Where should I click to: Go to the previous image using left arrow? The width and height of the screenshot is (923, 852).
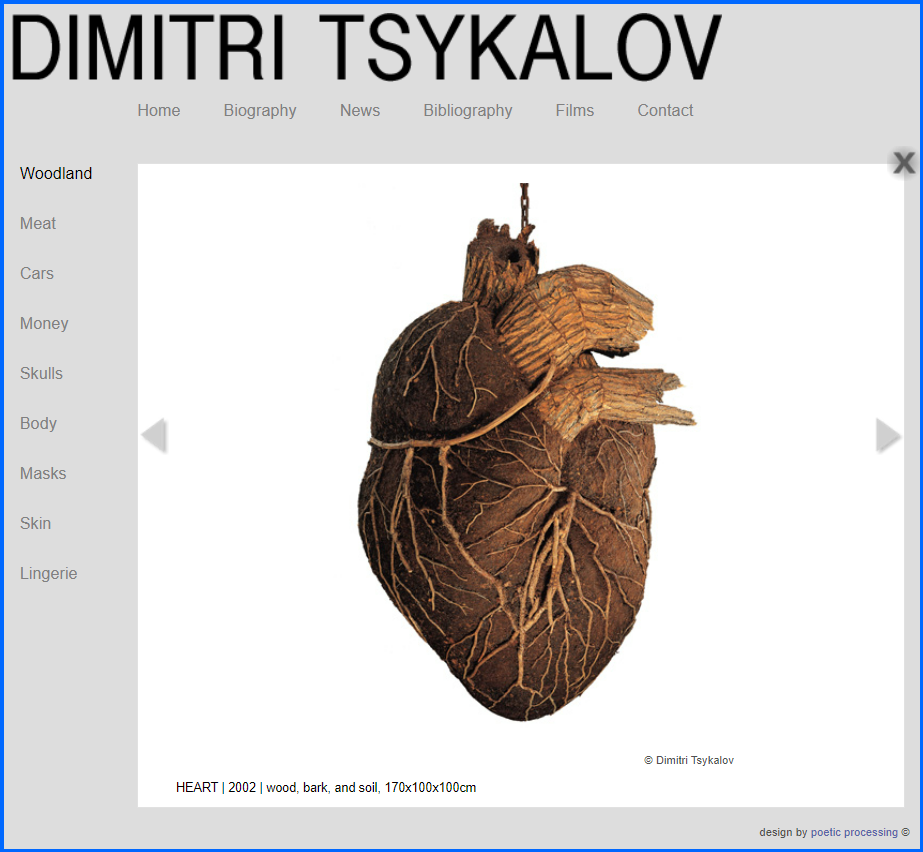(x=155, y=436)
